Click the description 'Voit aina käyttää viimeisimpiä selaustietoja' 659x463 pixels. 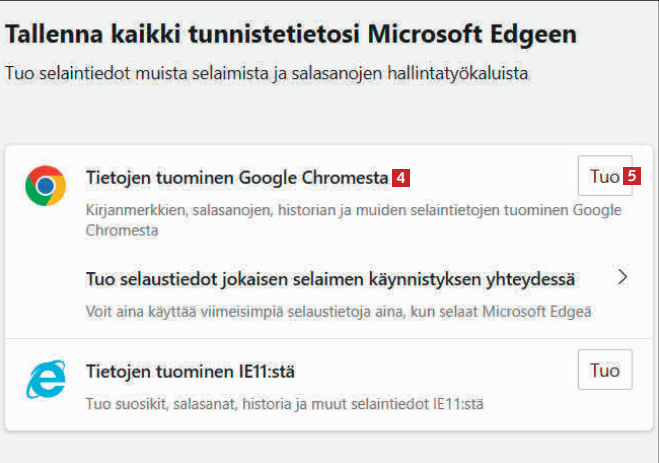pyautogui.click(x=339, y=313)
